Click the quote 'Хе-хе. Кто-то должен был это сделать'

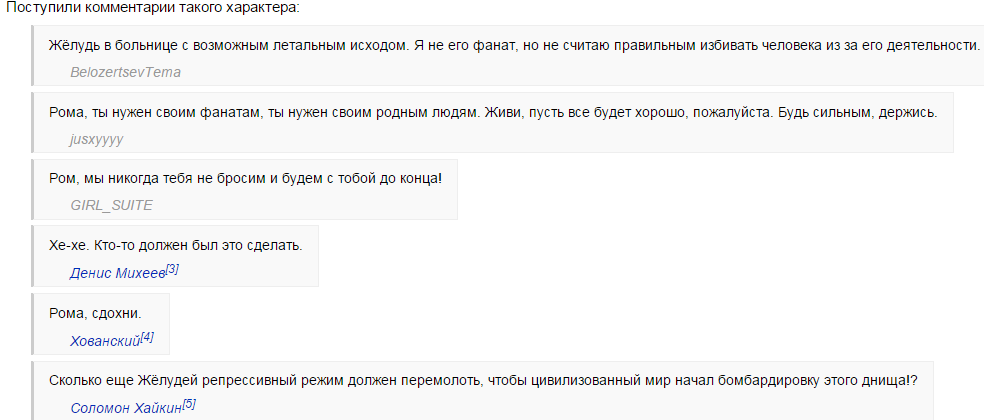coord(176,245)
